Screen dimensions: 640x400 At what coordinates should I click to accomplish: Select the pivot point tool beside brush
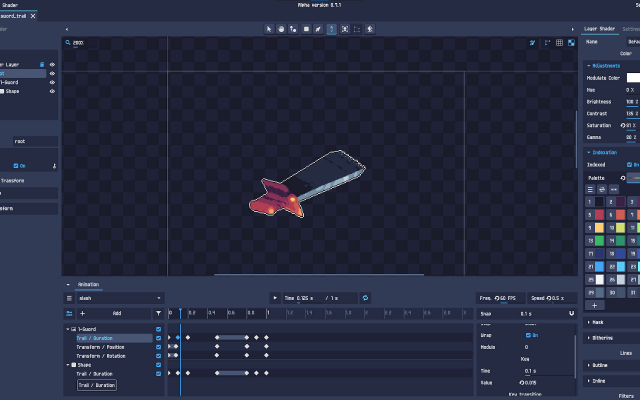pos(293,29)
